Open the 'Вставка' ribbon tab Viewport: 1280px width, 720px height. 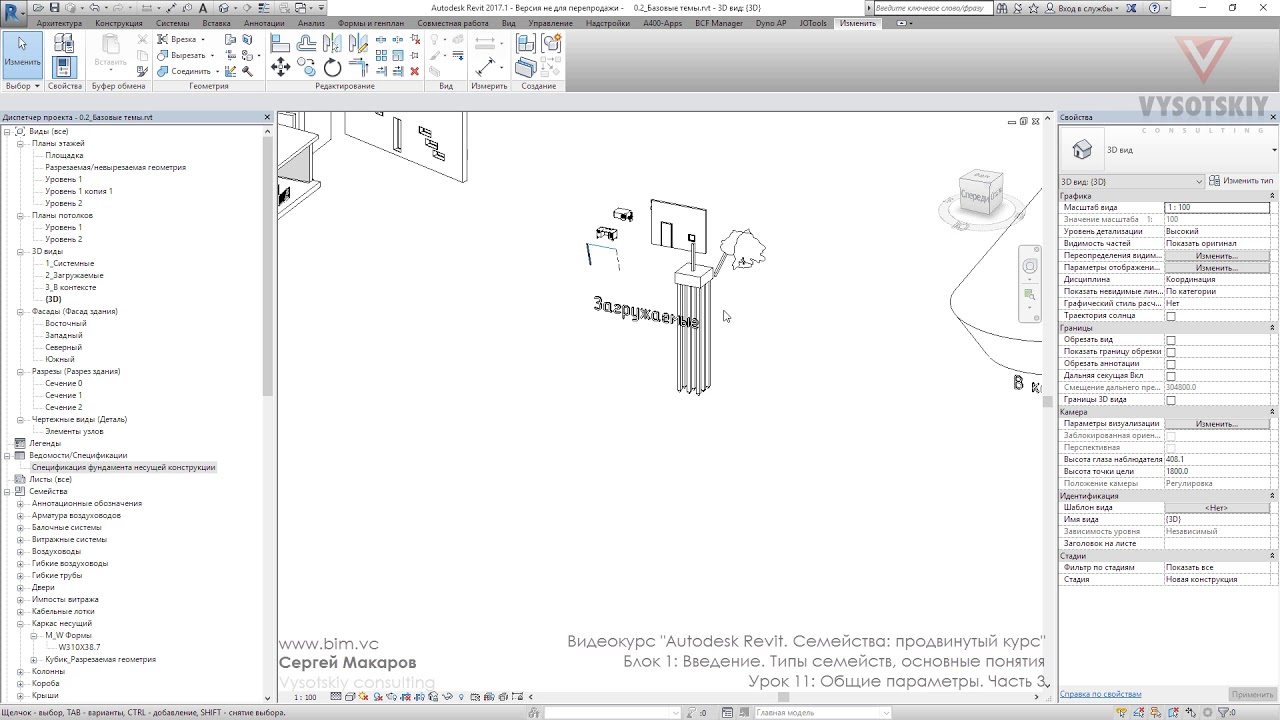pos(216,23)
